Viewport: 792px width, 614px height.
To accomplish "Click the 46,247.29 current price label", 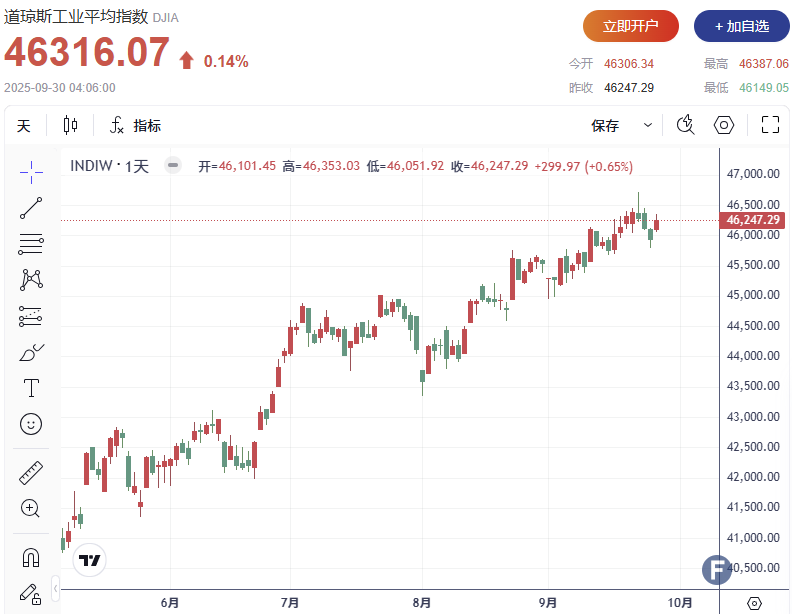I will point(753,220).
